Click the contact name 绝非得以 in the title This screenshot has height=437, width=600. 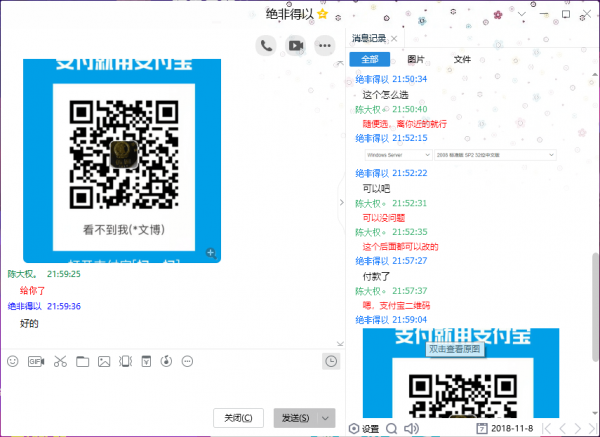tap(290, 15)
